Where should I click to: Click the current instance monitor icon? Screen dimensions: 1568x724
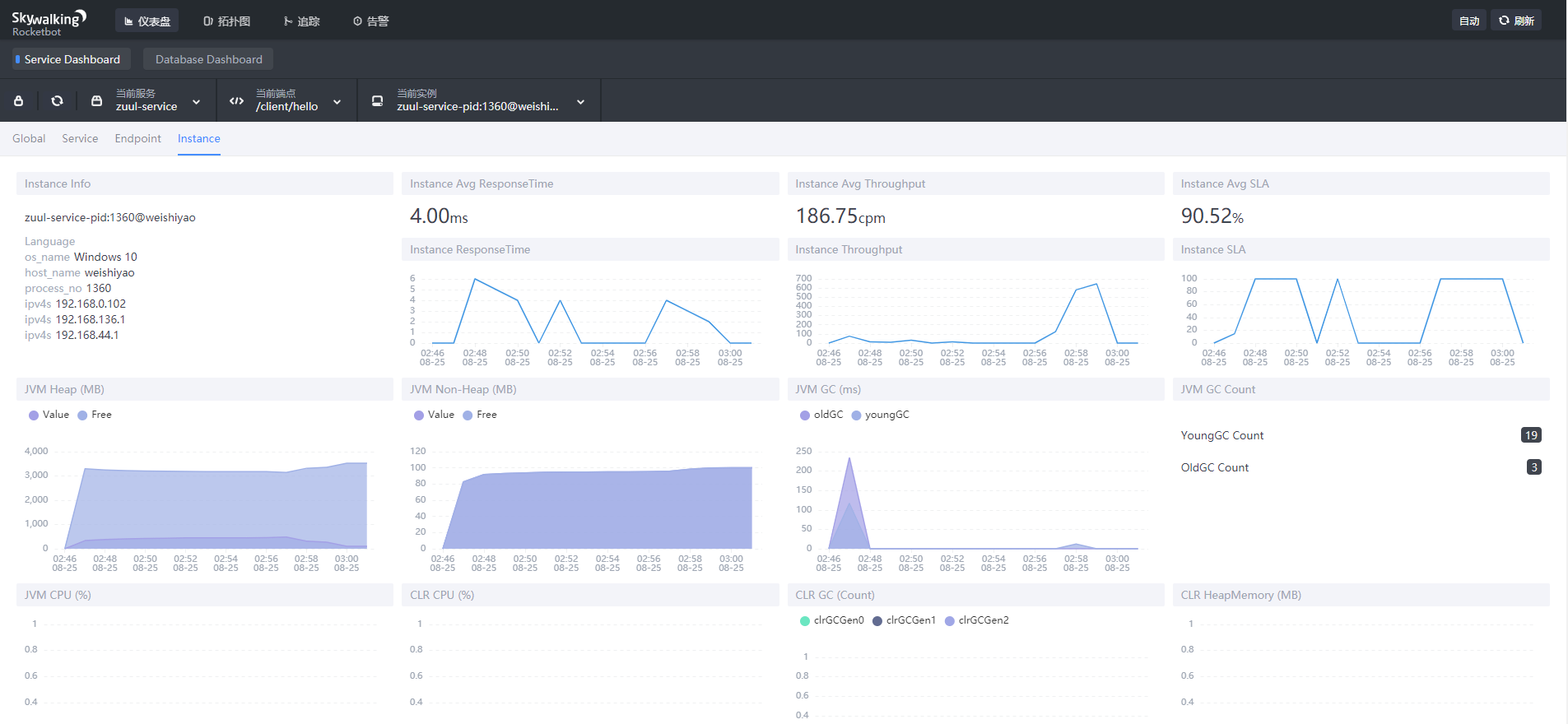(x=377, y=101)
